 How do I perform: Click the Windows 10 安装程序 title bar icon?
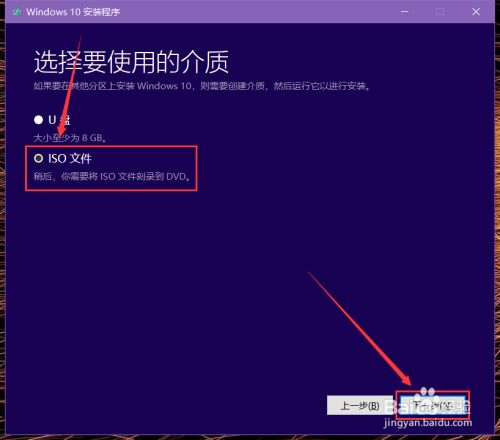pyautogui.click(x=16, y=12)
